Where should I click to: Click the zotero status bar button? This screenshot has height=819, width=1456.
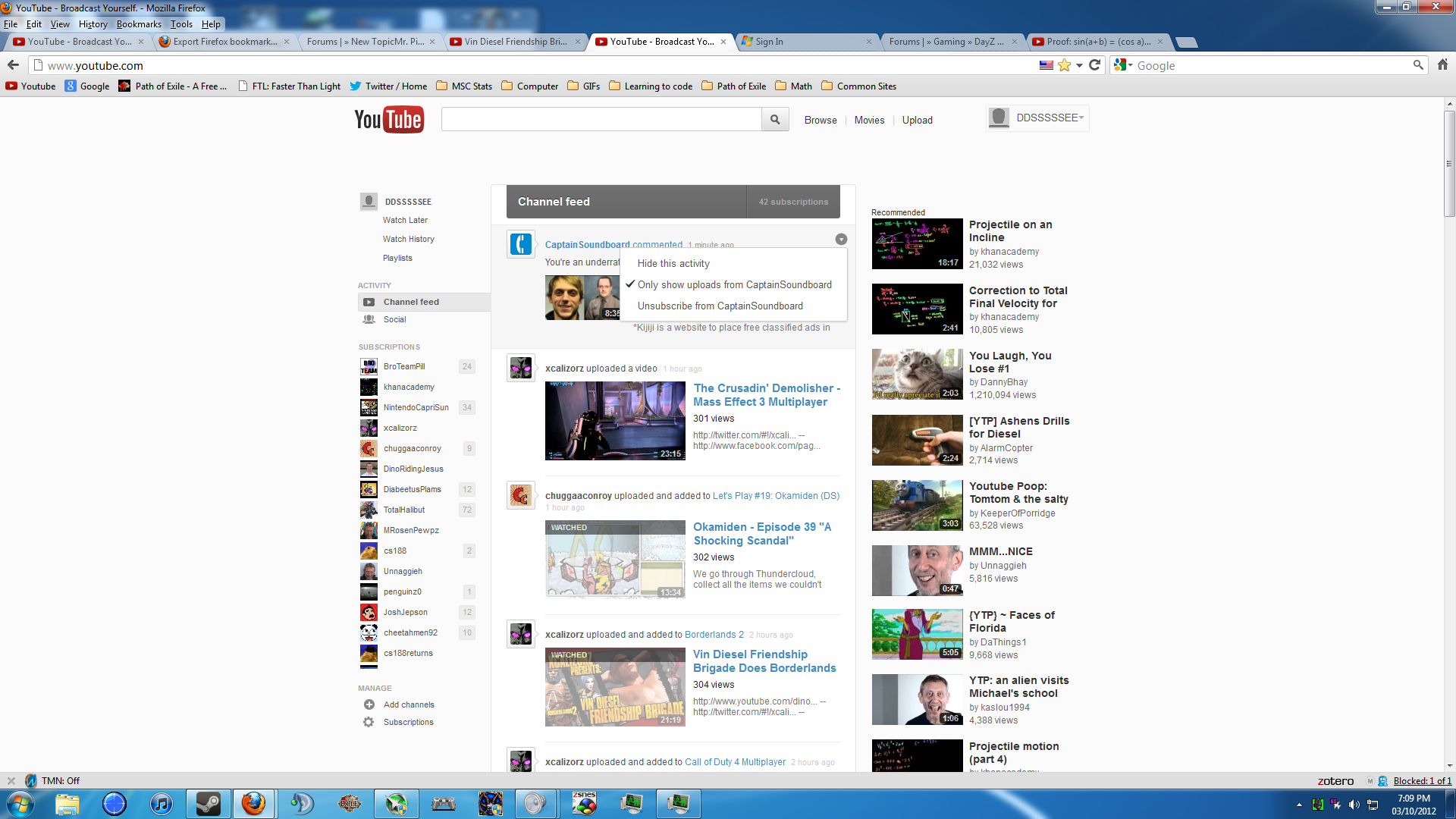click(1335, 781)
